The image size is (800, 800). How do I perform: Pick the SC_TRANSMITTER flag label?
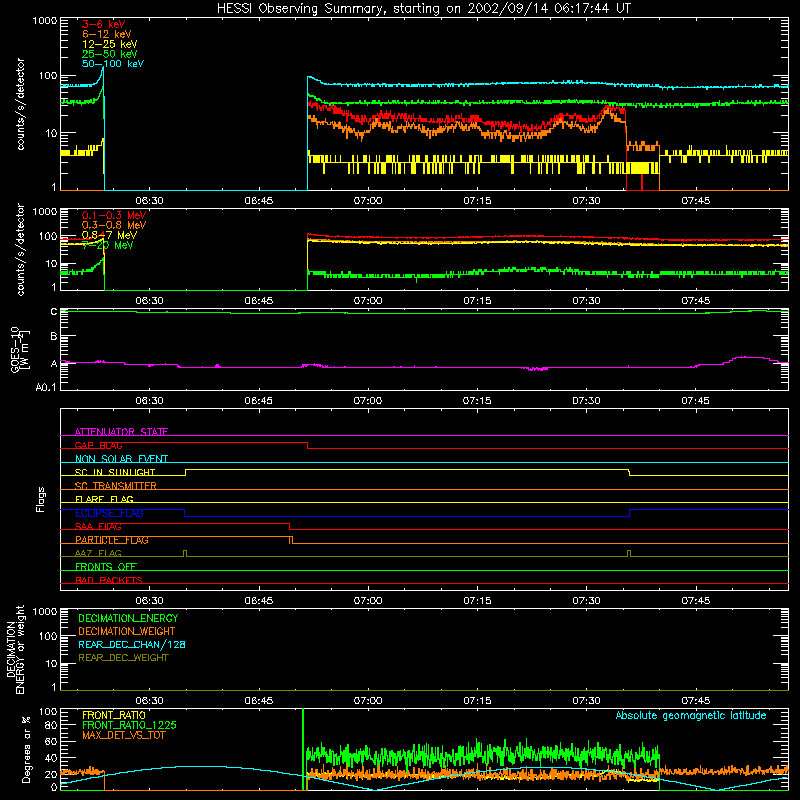pyautogui.click(x=116, y=486)
